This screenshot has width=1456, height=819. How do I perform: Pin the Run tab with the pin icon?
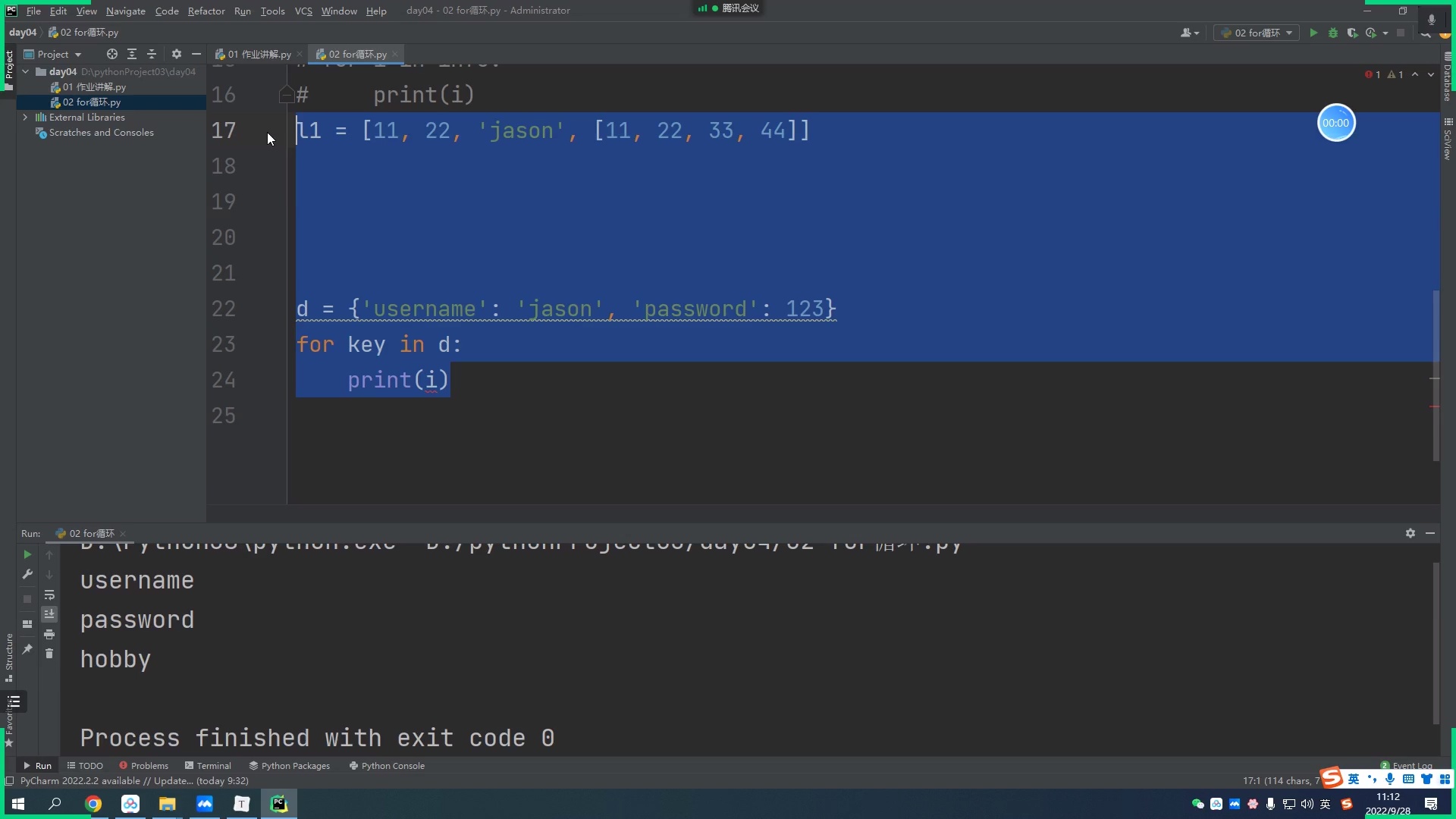[x=27, y=649]
